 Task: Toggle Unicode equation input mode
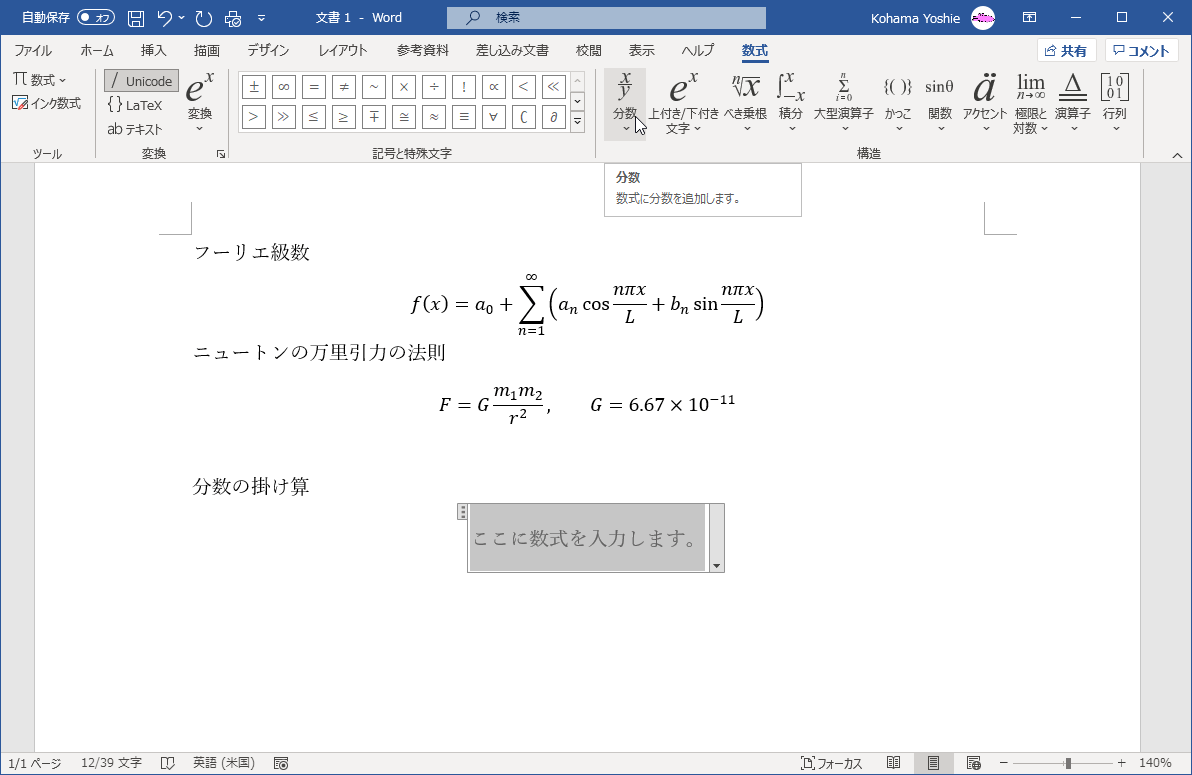click(140, 80)
